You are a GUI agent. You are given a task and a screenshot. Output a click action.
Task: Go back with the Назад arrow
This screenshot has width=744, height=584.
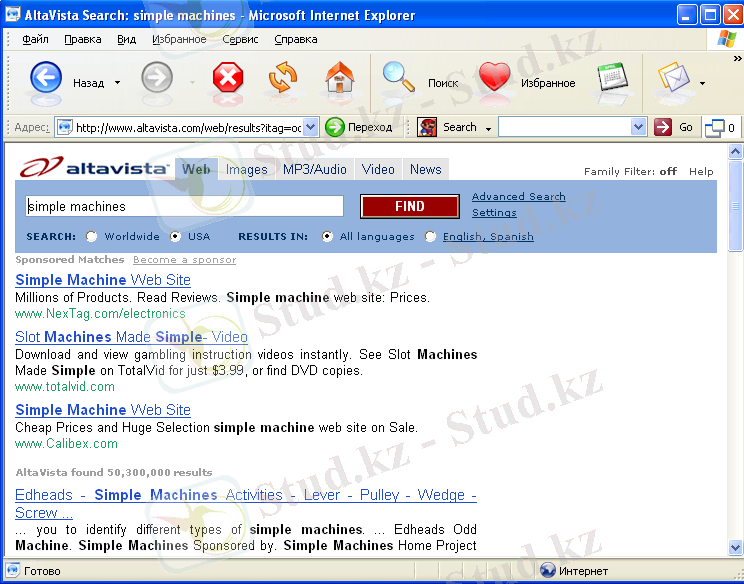tap(46, 77)
